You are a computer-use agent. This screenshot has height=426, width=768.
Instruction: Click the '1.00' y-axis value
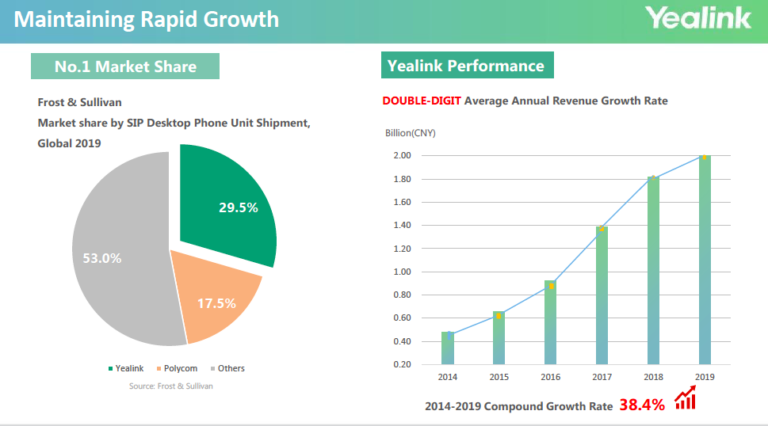(x=402, y=272)
